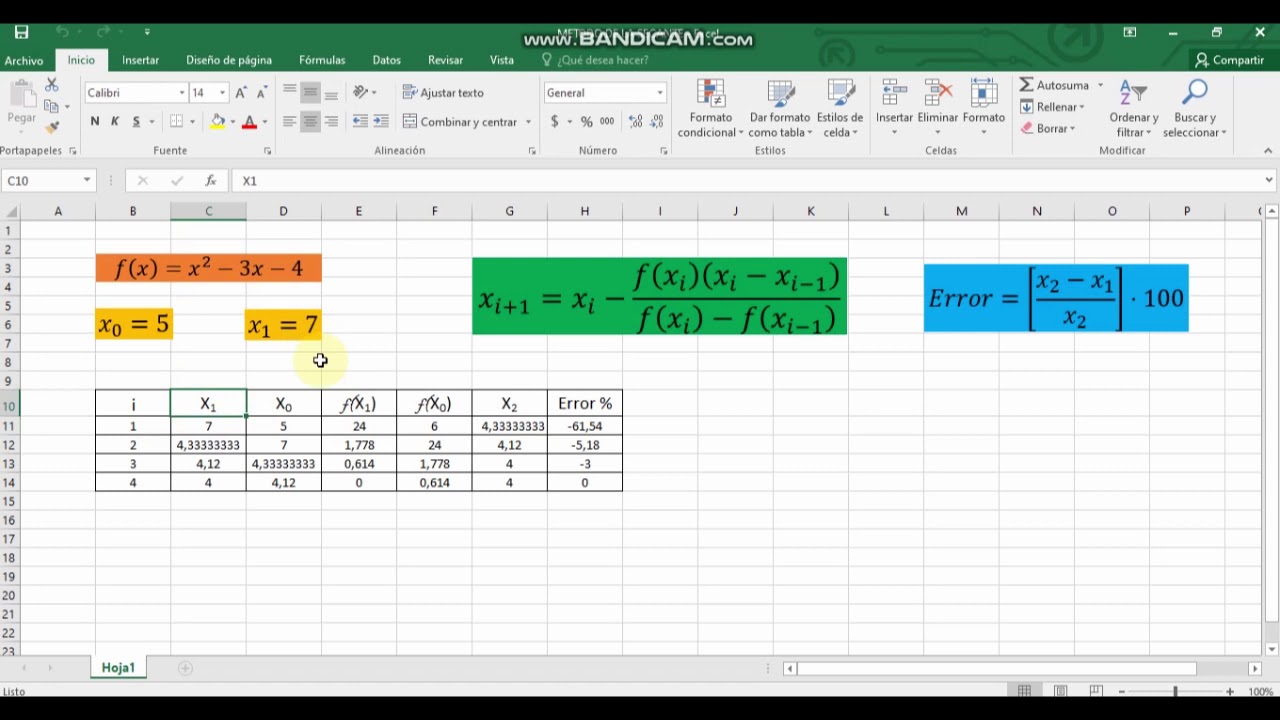Open the Archivo menu
Image resolution: width=1280 pixels, height=720 pixels.
click(24, 61)
